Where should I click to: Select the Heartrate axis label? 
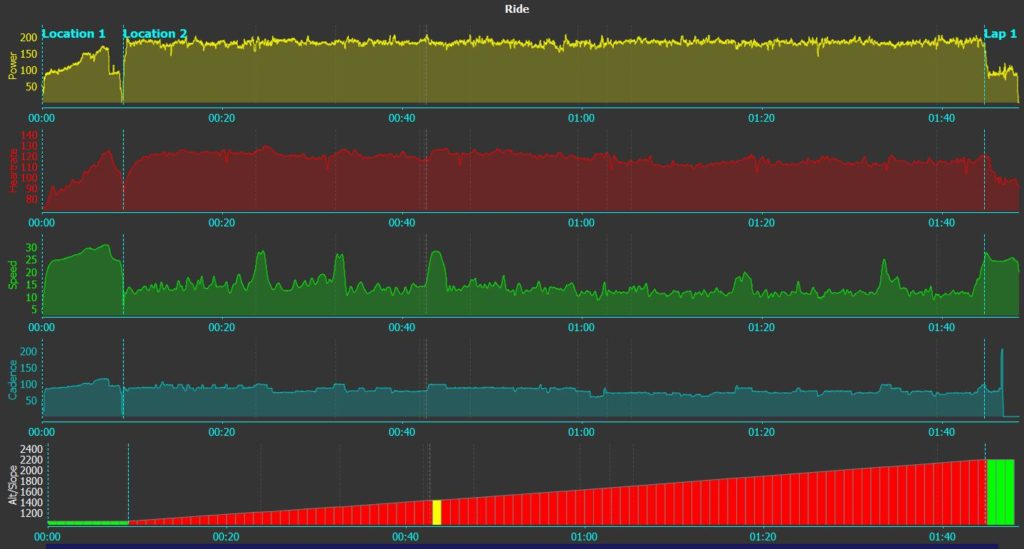(12, 172)
